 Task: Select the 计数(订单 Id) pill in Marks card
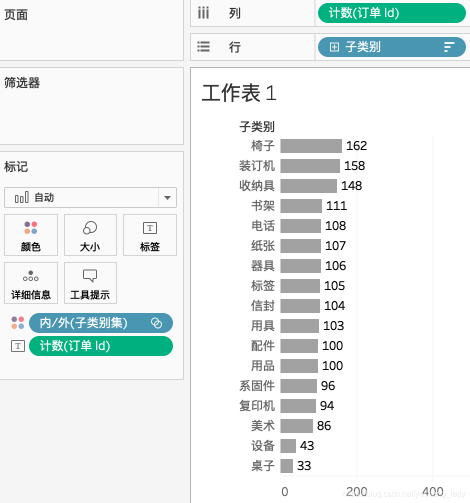(x=101, y=346)
